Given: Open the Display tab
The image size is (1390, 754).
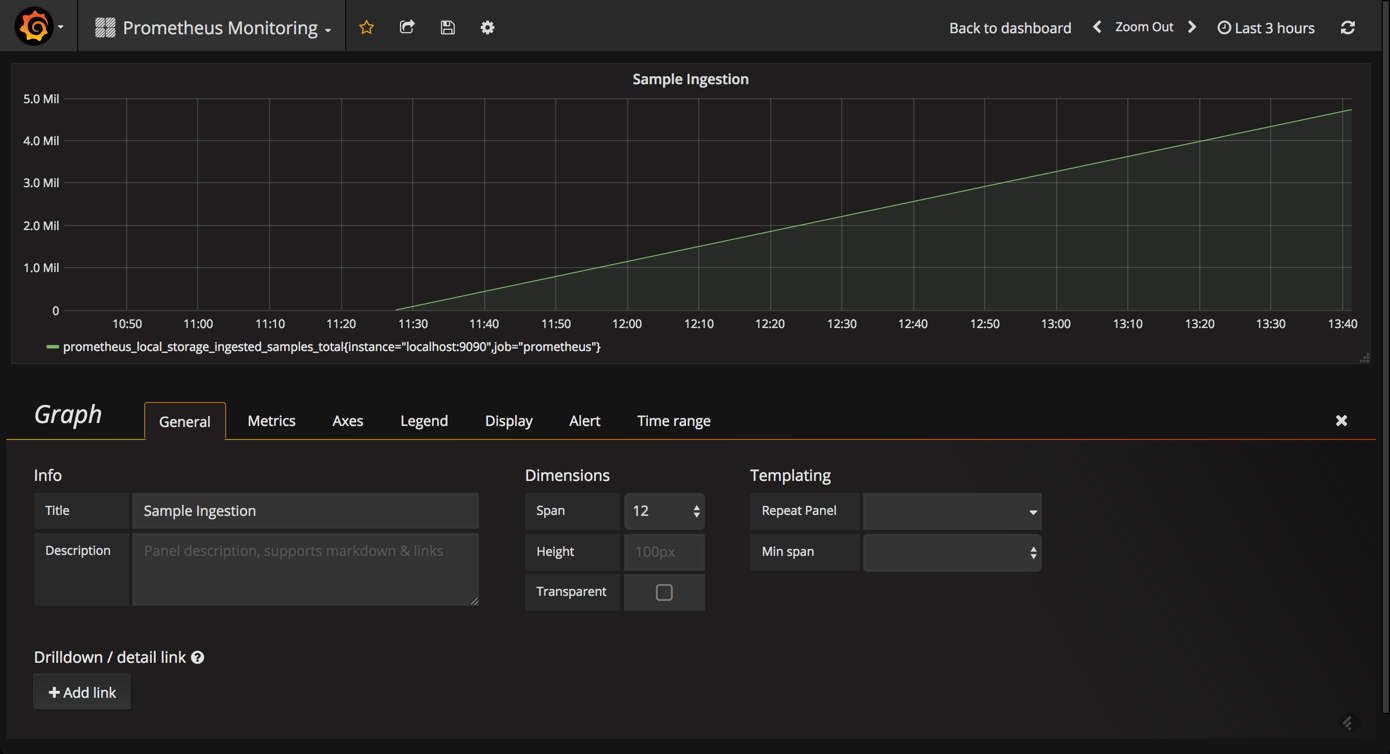Looking at the screenshot, I should tap(509, 421).
